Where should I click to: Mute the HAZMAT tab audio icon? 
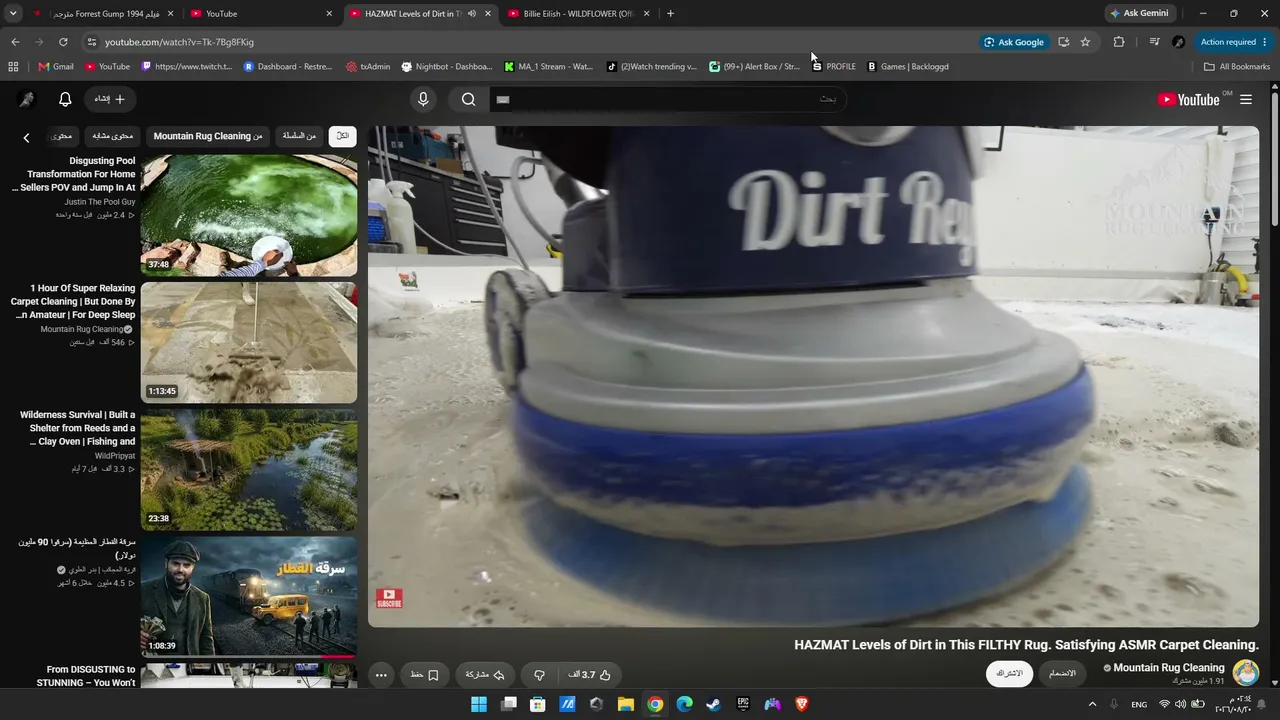[472, 14]
